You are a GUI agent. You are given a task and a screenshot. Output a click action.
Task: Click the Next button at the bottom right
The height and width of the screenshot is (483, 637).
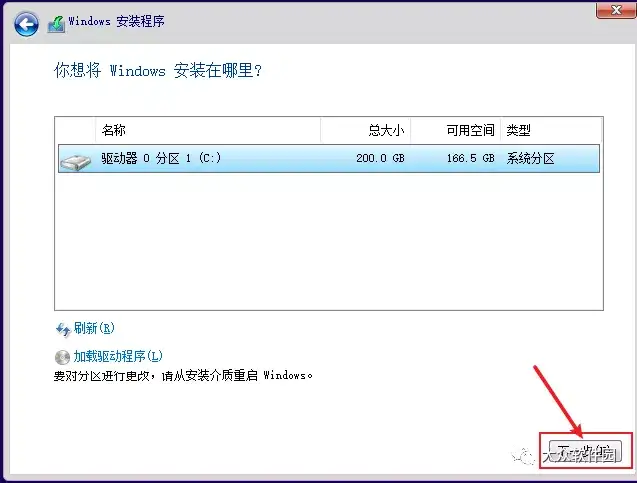(585, 451)
